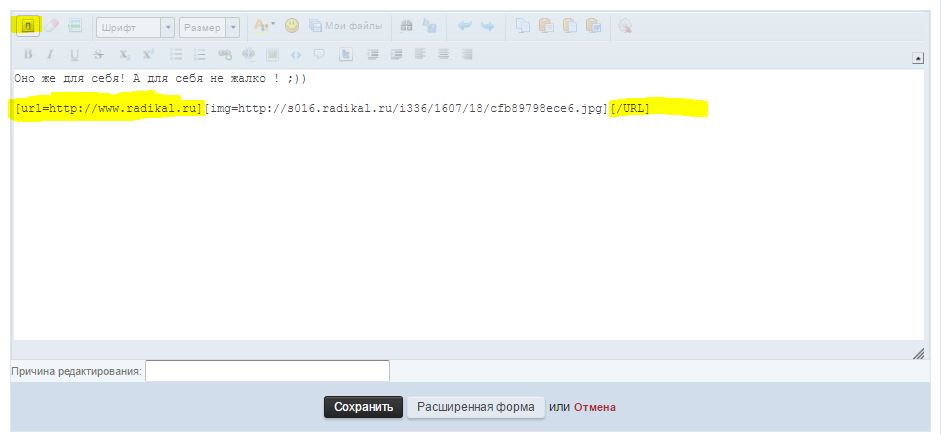Click the undo arrow icon
Image resolution: width=941 pixels, height=435 pixels.
[464, 27]
